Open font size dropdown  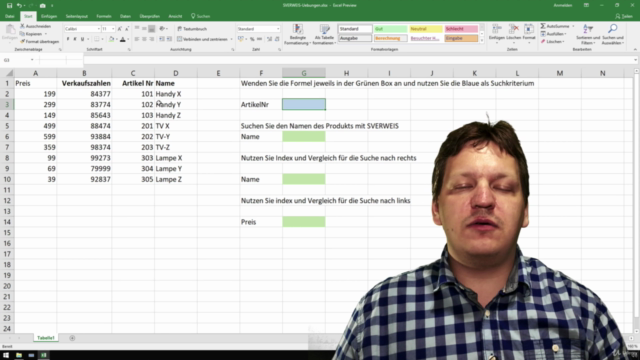click(x=113, y=29)
